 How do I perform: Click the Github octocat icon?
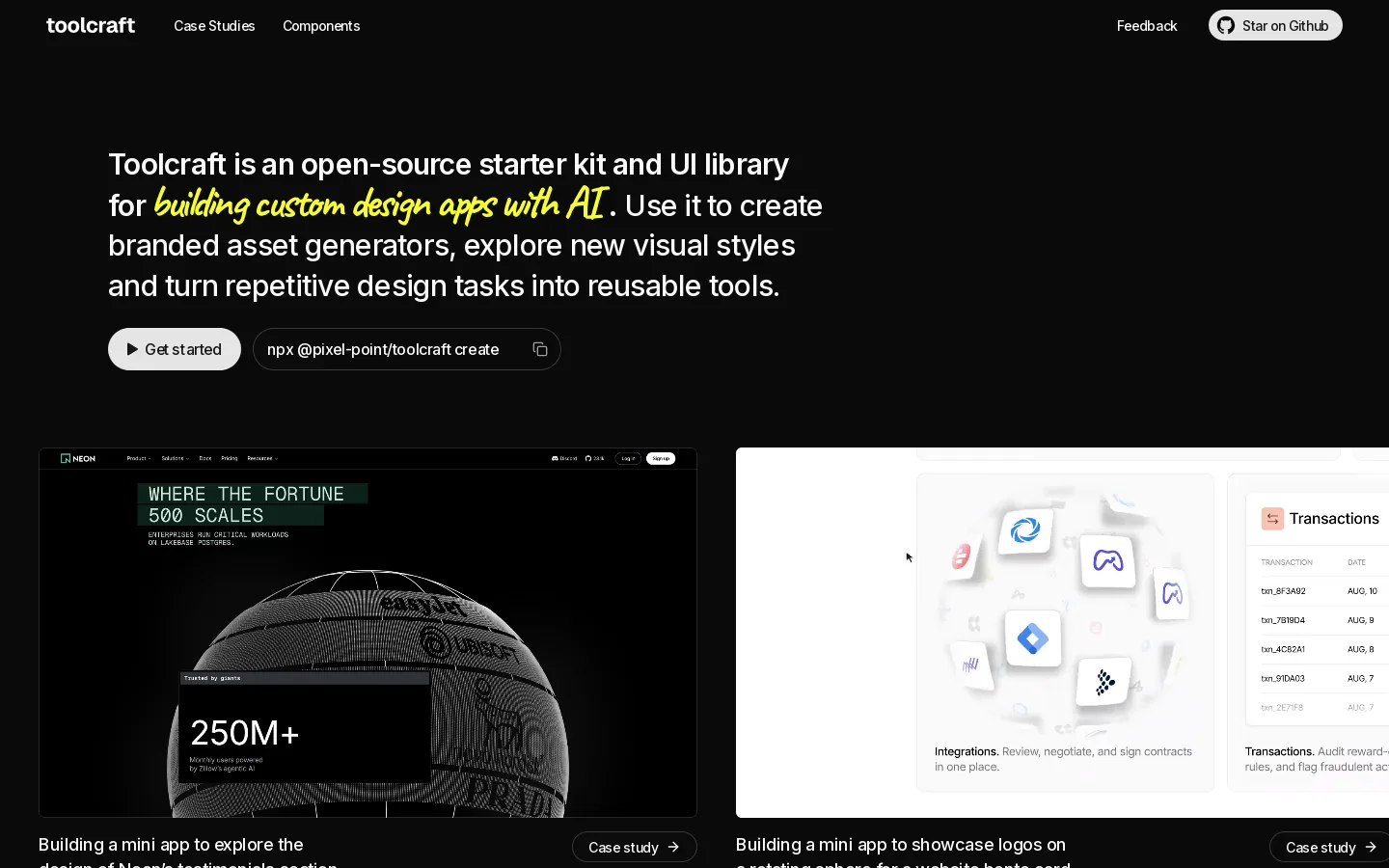[1226, 25]
